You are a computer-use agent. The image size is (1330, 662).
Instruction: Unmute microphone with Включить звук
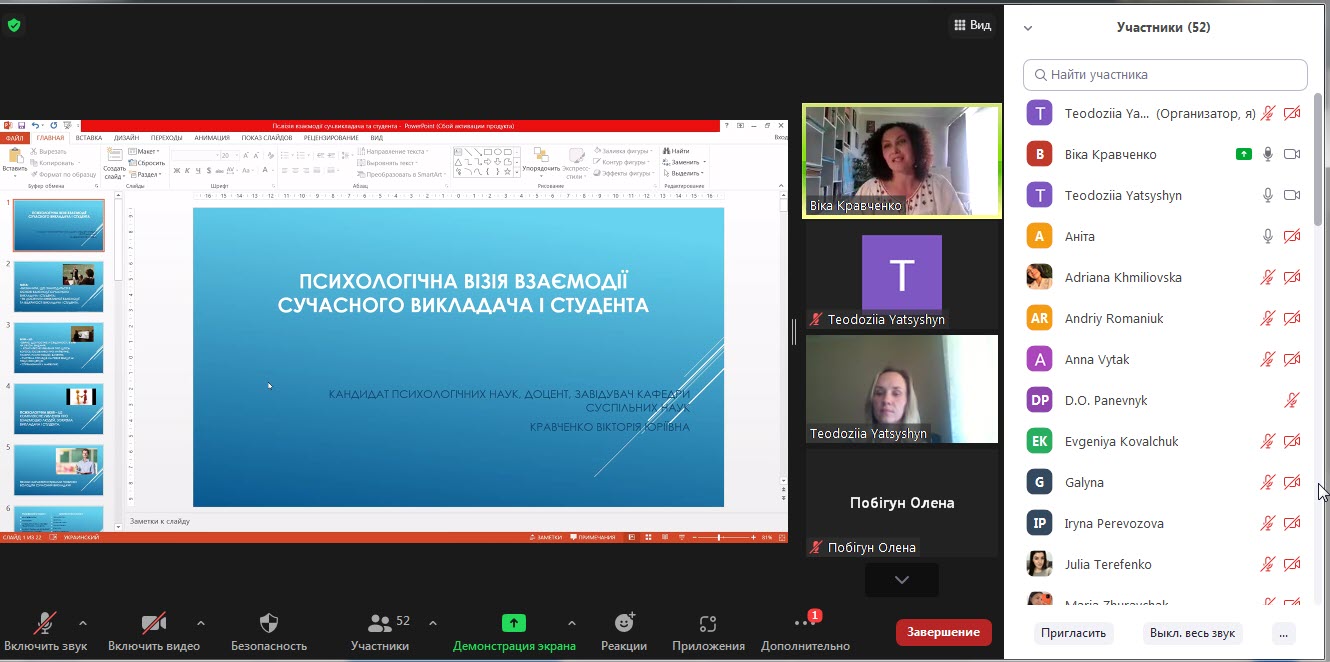pyautogui.click(x=44, y=624)
